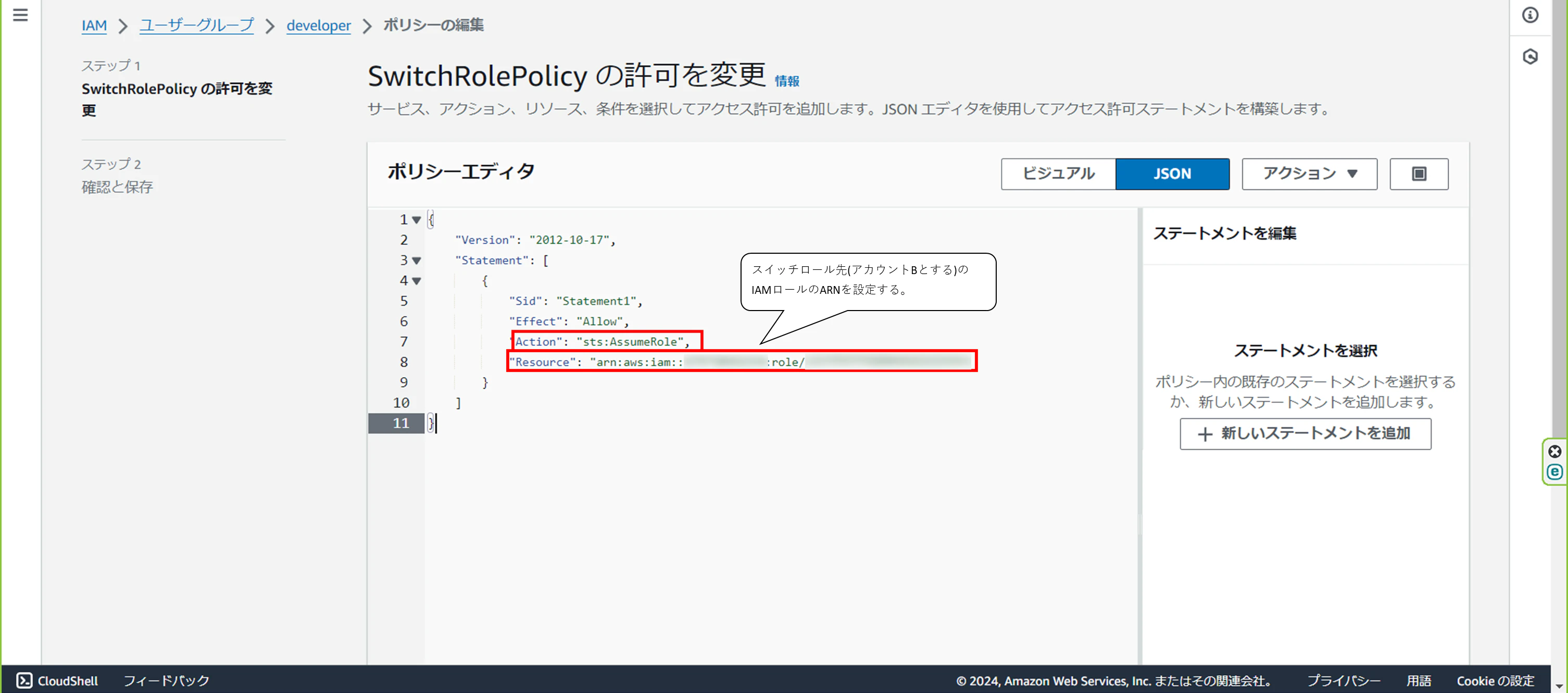
Task: Select the JSON editor tab
Action: (x=1172, y=174)
